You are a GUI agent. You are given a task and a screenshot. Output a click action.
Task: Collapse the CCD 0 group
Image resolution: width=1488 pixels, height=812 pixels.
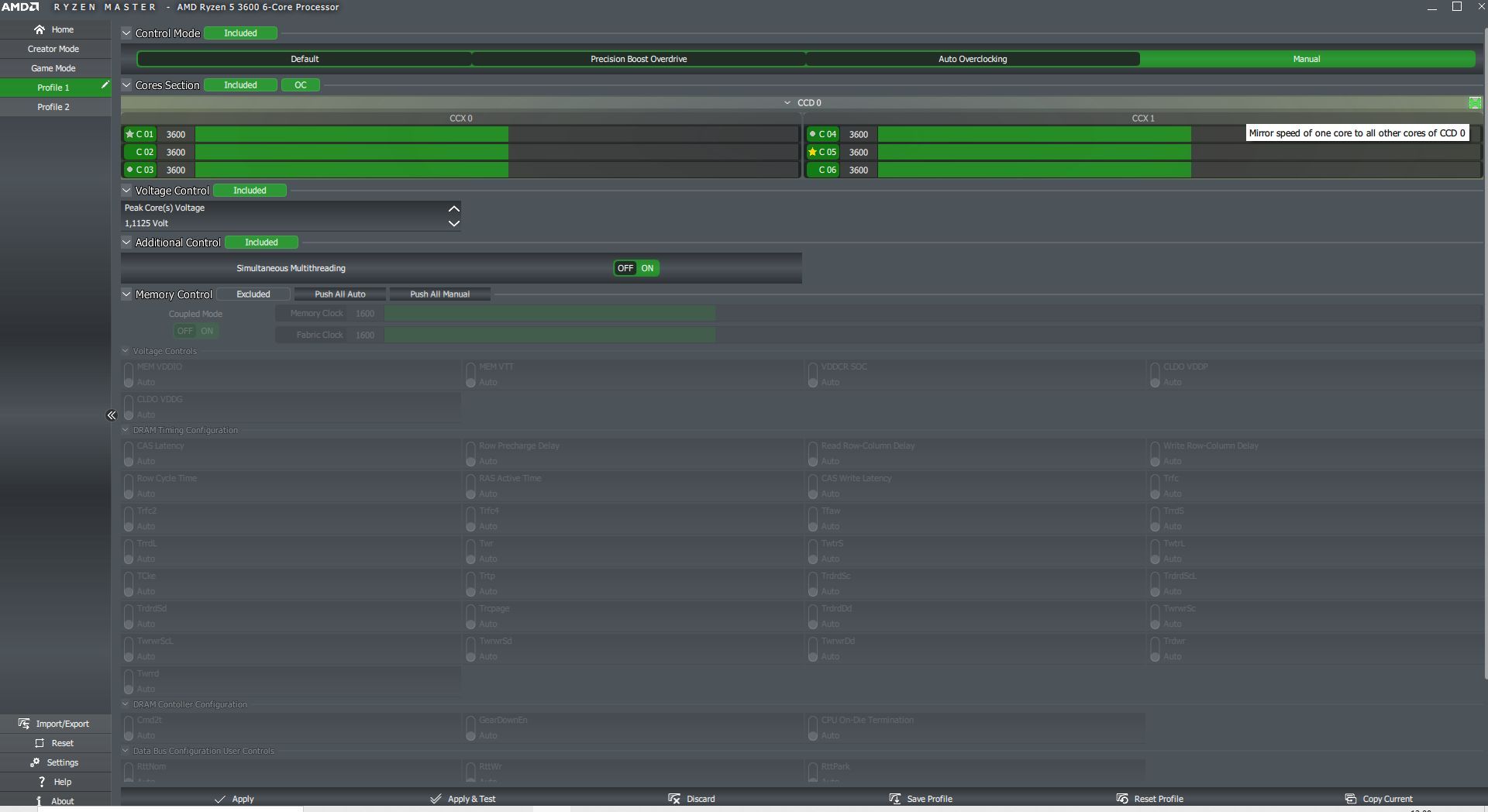click(x=787, y=103)
